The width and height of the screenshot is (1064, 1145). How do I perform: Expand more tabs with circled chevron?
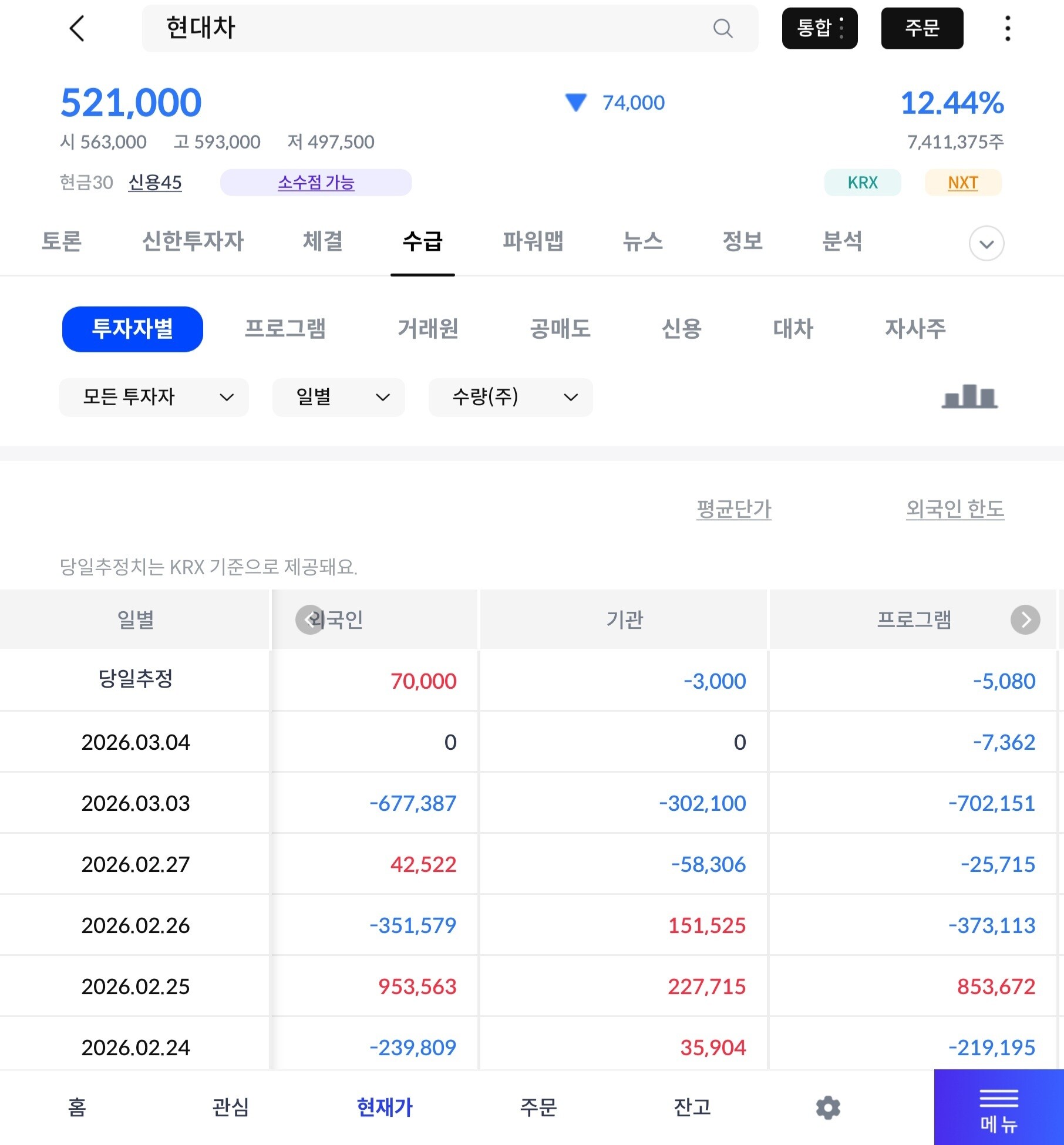[x=986, y=243]
